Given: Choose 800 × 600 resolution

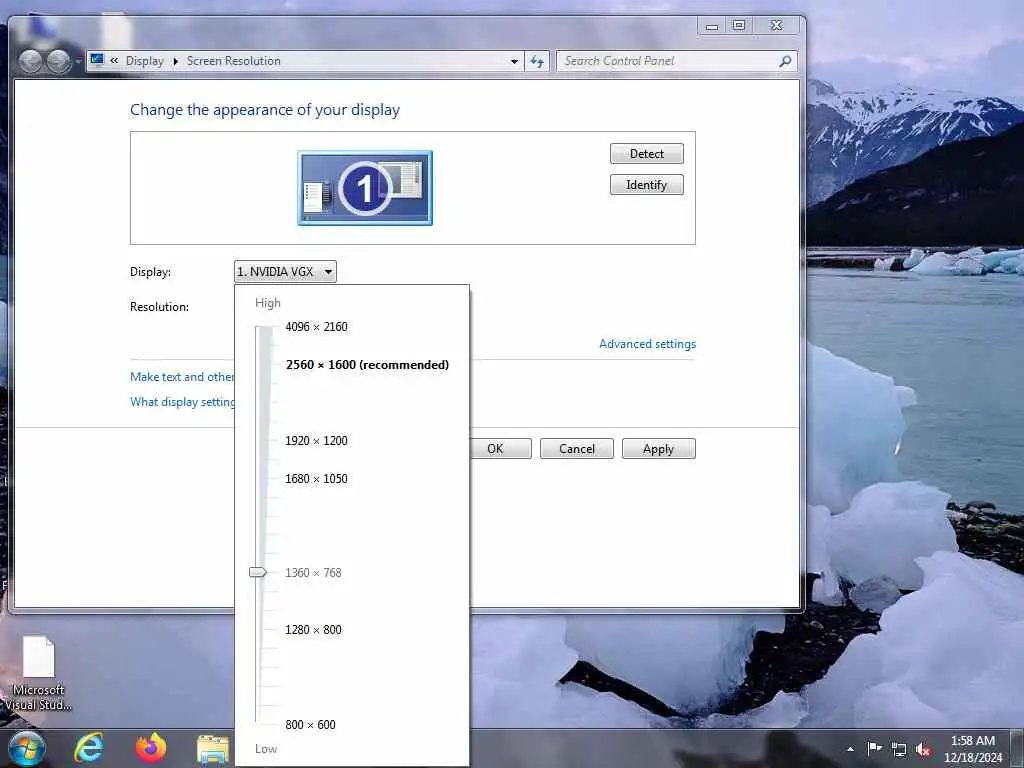Looking at the screenshot, I should point(310,724).
